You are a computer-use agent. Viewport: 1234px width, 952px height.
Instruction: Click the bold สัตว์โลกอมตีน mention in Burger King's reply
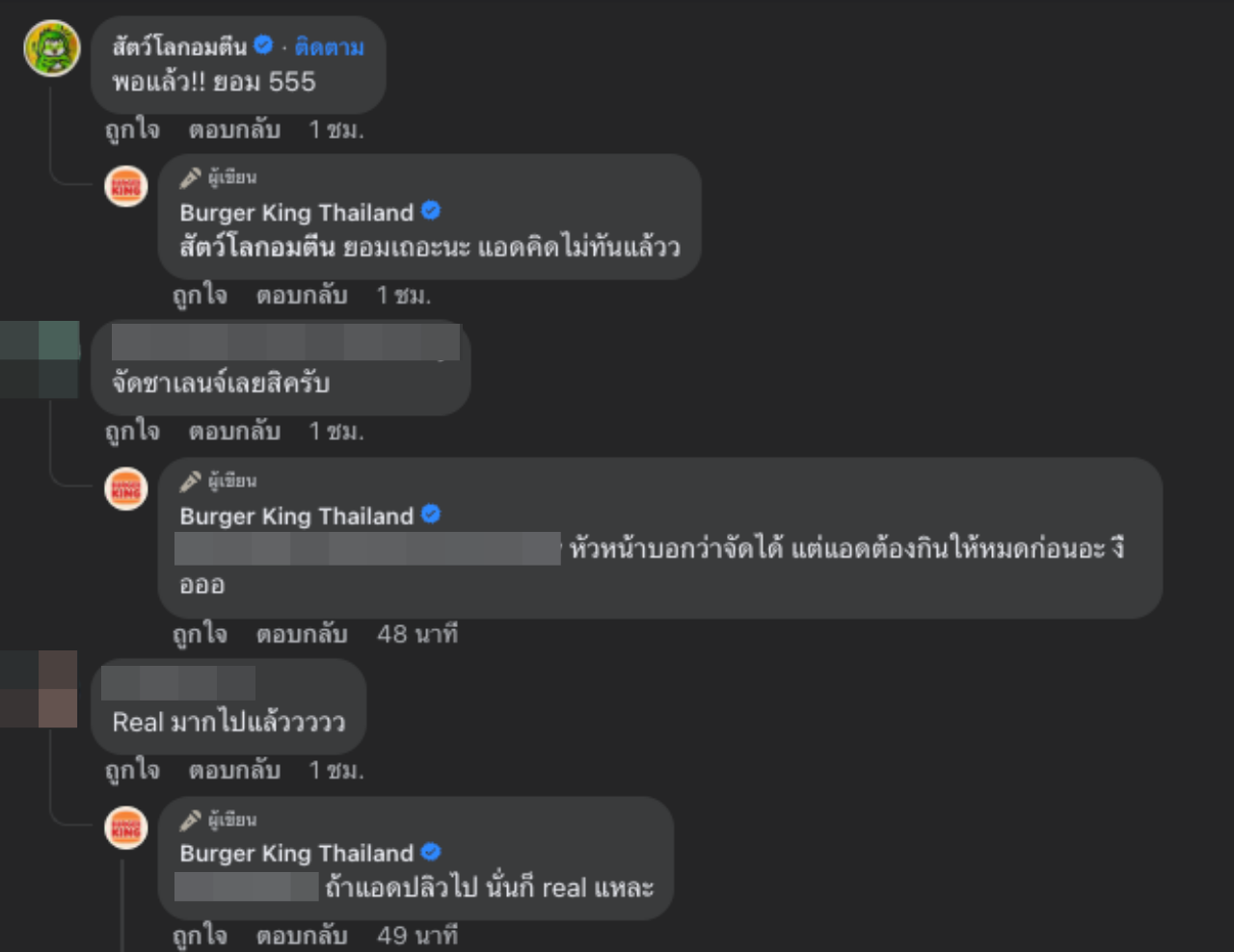[257, 248]
